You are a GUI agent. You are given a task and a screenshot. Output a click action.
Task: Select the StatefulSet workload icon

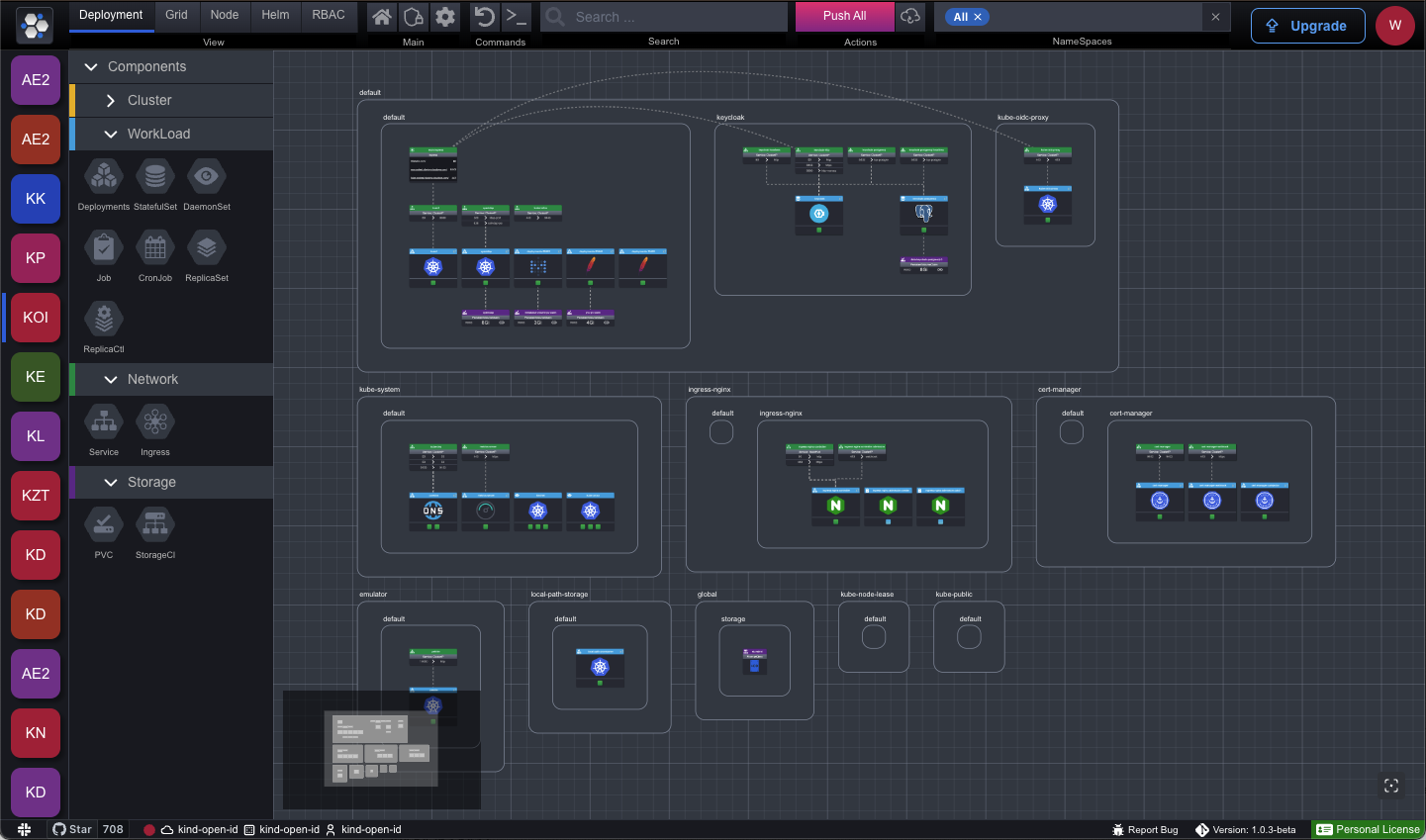(155, 177)
